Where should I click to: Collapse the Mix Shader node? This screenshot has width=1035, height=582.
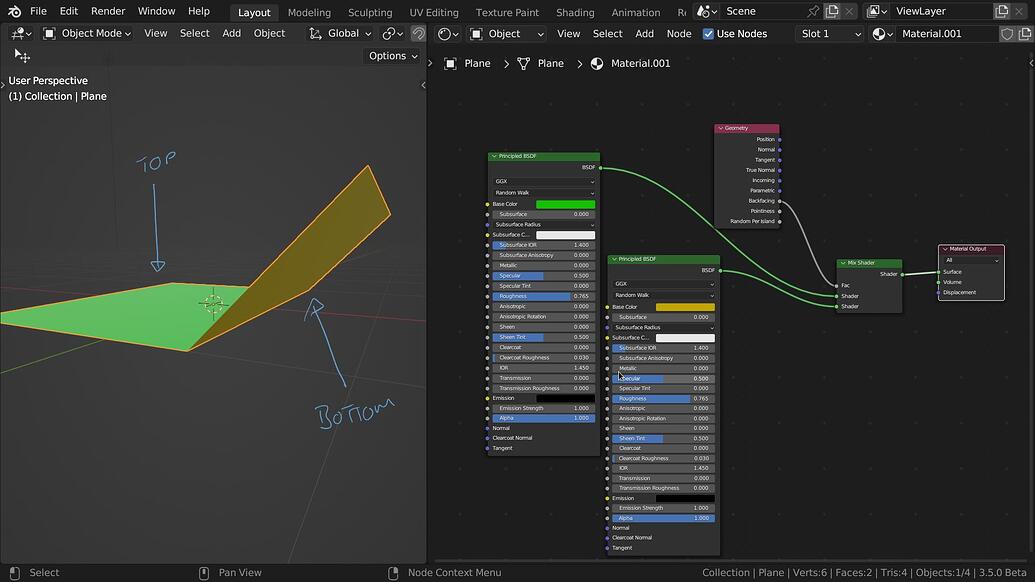coord(843,263)
